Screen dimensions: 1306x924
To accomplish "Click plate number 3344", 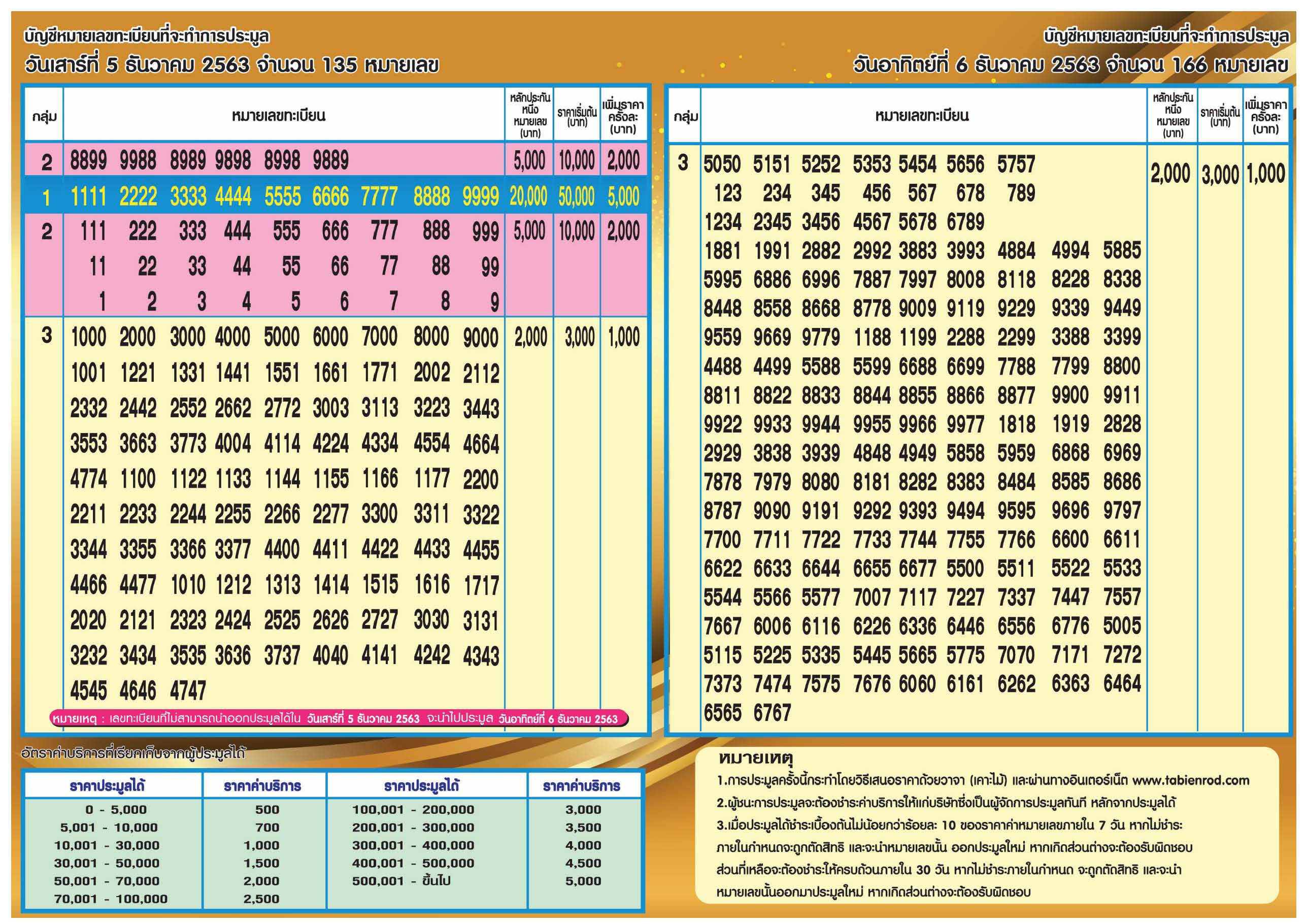I will click(88, 550).
